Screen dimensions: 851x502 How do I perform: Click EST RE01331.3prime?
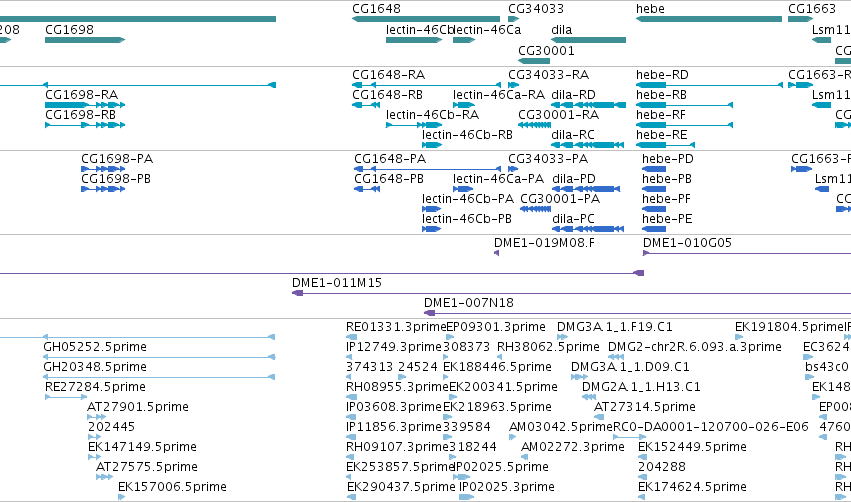(350, 337)
